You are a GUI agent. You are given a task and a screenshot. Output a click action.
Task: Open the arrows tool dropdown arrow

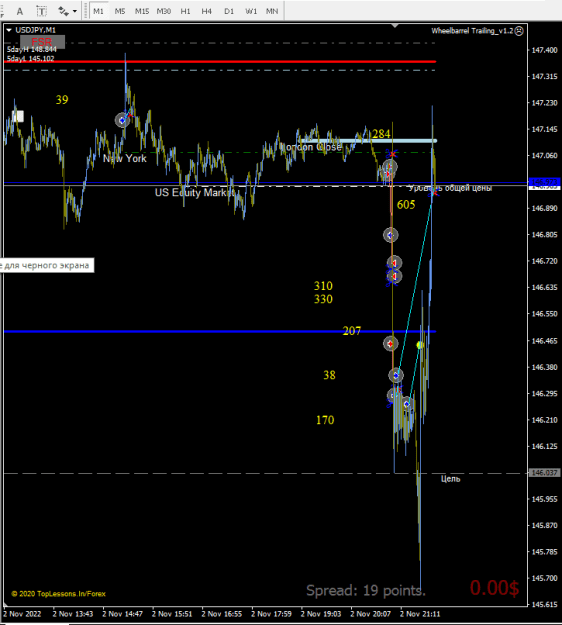click(x=75, y=11)
